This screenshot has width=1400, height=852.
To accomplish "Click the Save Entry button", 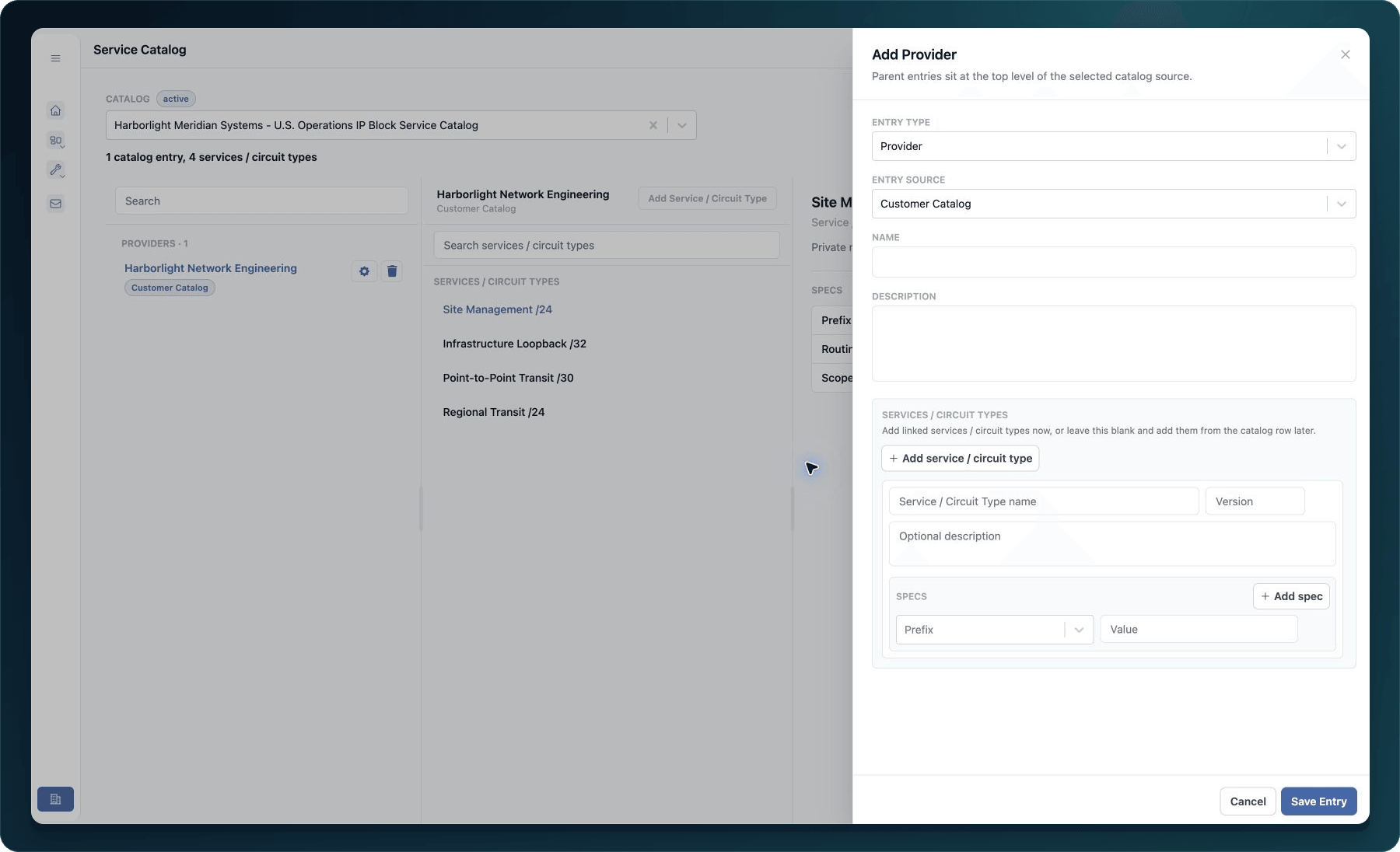I will 1319,801.
